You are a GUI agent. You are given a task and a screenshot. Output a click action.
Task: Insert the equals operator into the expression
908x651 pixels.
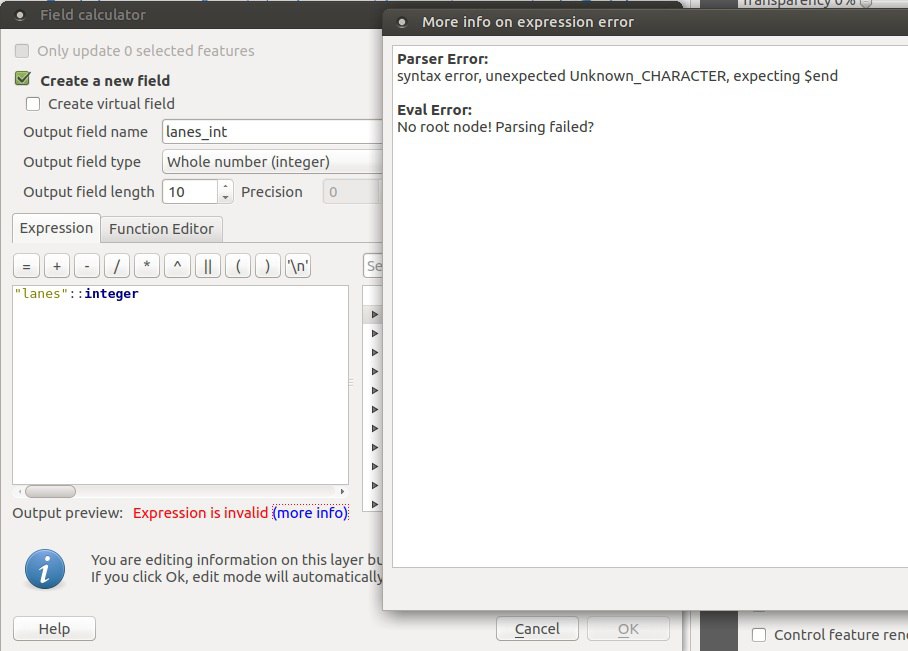(26, 266)
